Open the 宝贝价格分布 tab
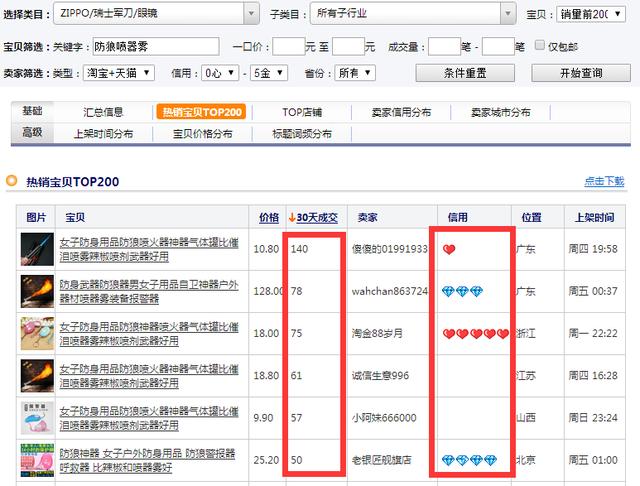 (x=202, y=134)
